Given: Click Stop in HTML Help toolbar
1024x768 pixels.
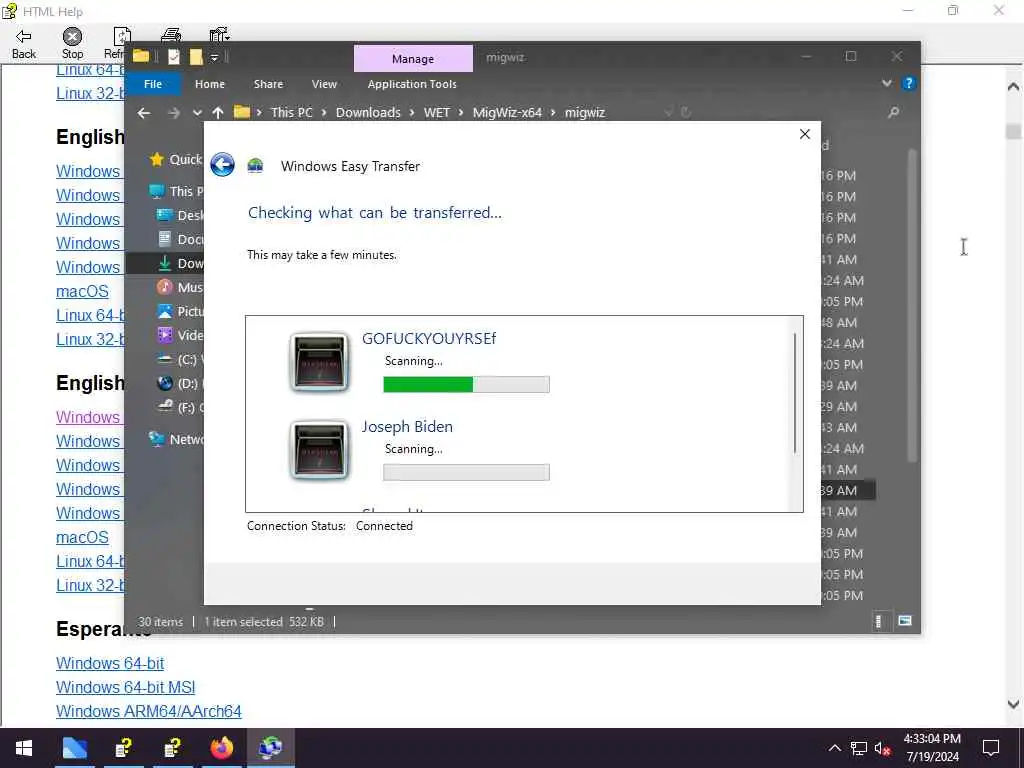Looking at the screenshot, I should pos(72,44).
